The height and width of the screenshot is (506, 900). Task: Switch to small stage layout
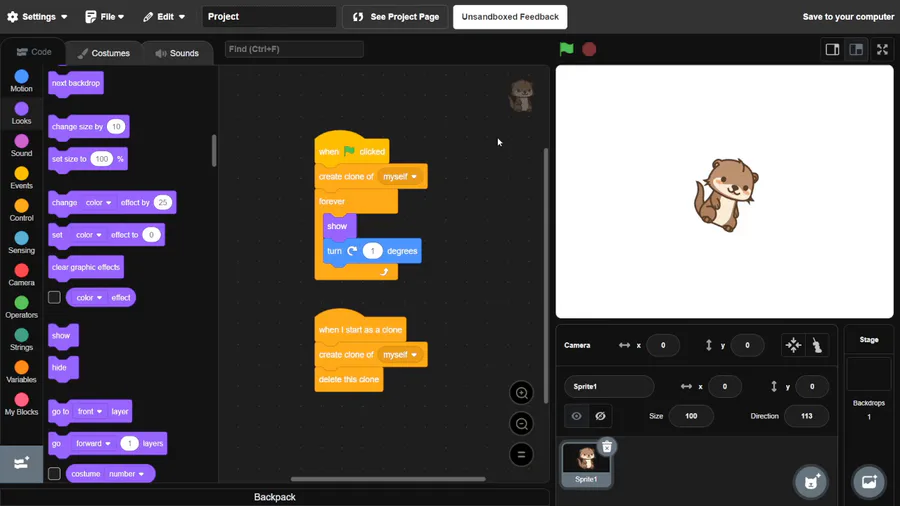pyautogui.click(x=832, y=49)
